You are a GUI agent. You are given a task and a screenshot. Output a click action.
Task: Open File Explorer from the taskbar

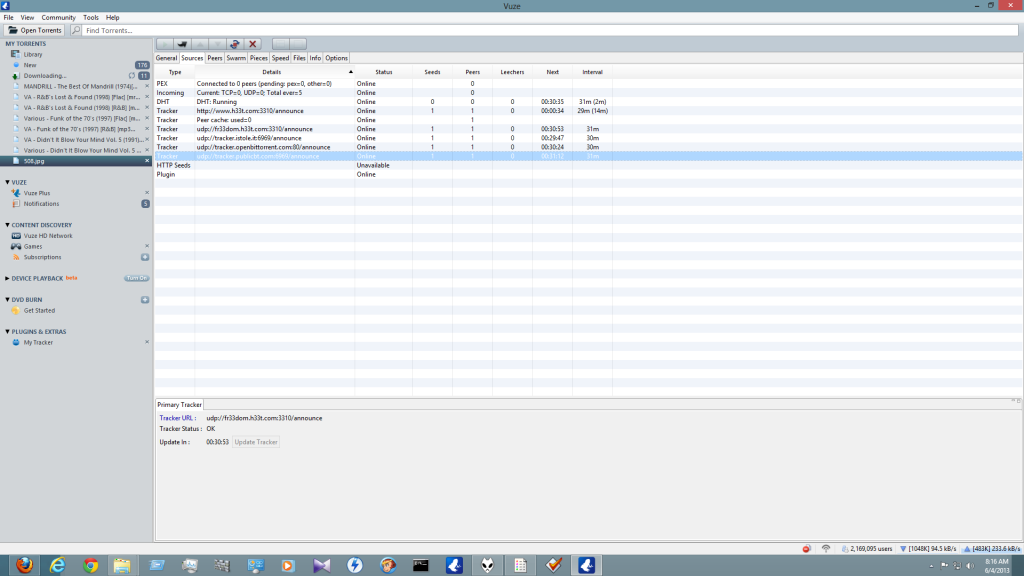(x=122, y=565)
